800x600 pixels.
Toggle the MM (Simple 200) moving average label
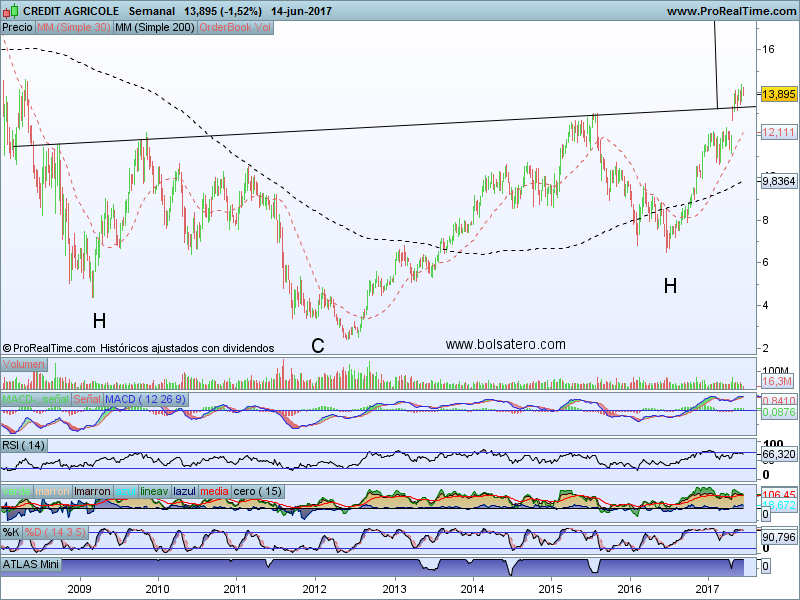(x=155, y=28)
